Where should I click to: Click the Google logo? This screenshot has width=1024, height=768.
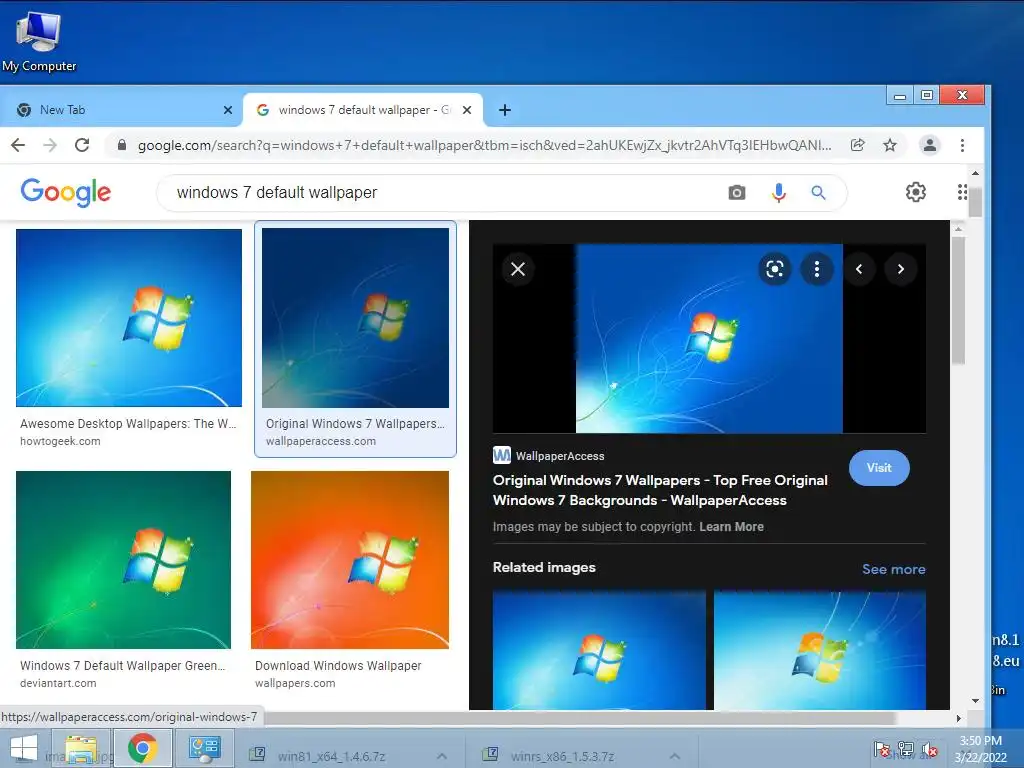[65, 192]
